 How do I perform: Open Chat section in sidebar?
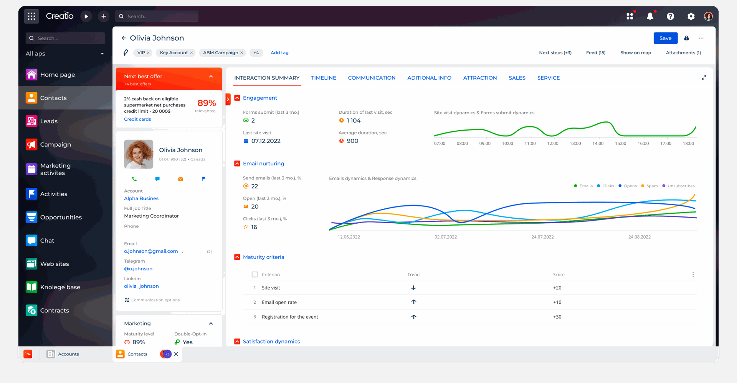[65, 241]
